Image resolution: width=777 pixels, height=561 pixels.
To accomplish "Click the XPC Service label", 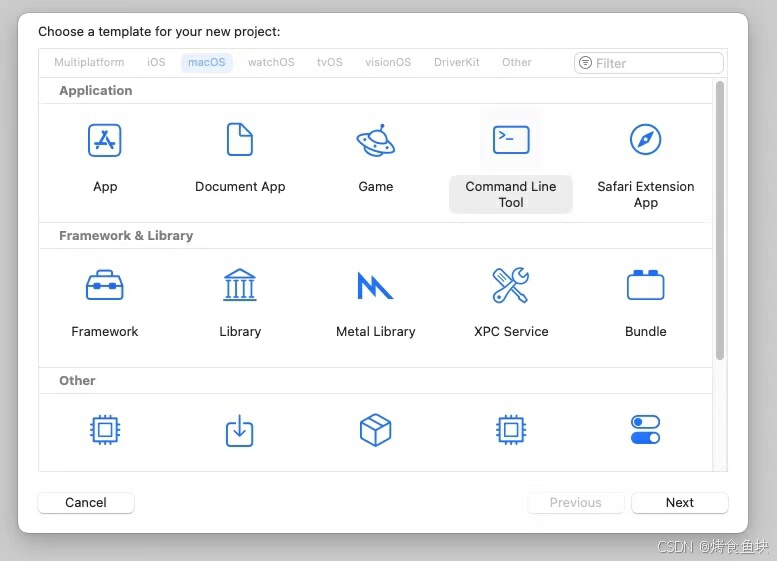I will (511, 332).
